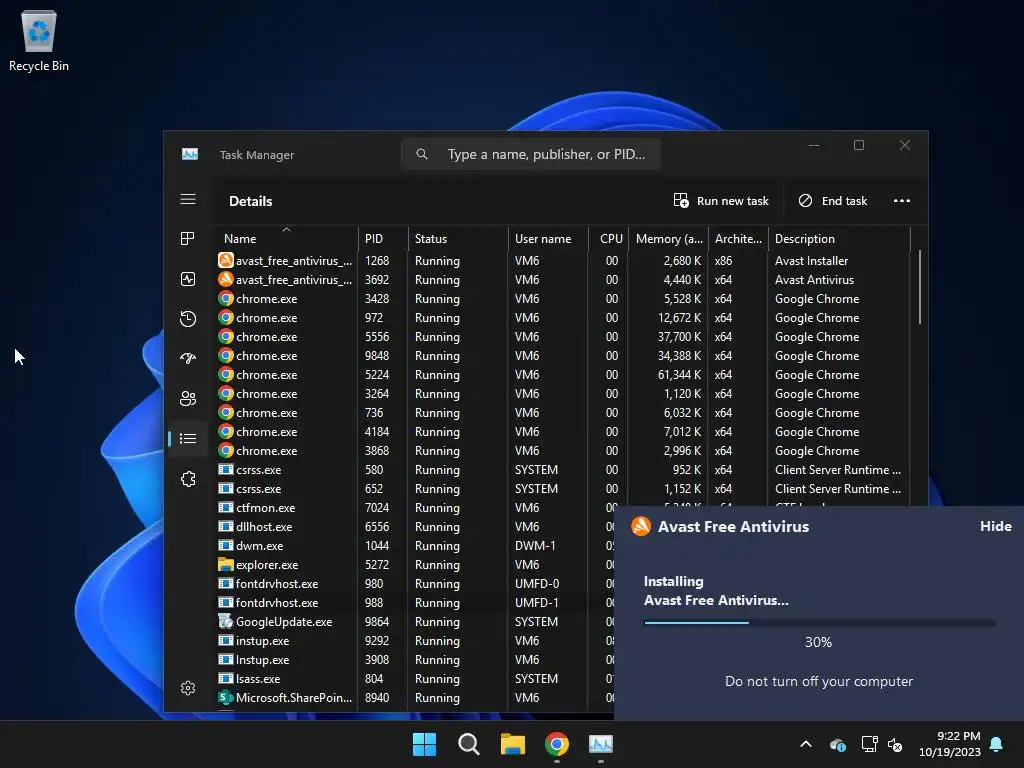This screenshot has width=1024, height=768.
Task: Sort by the Architecture column header
Action: click(x=738, y=239)
